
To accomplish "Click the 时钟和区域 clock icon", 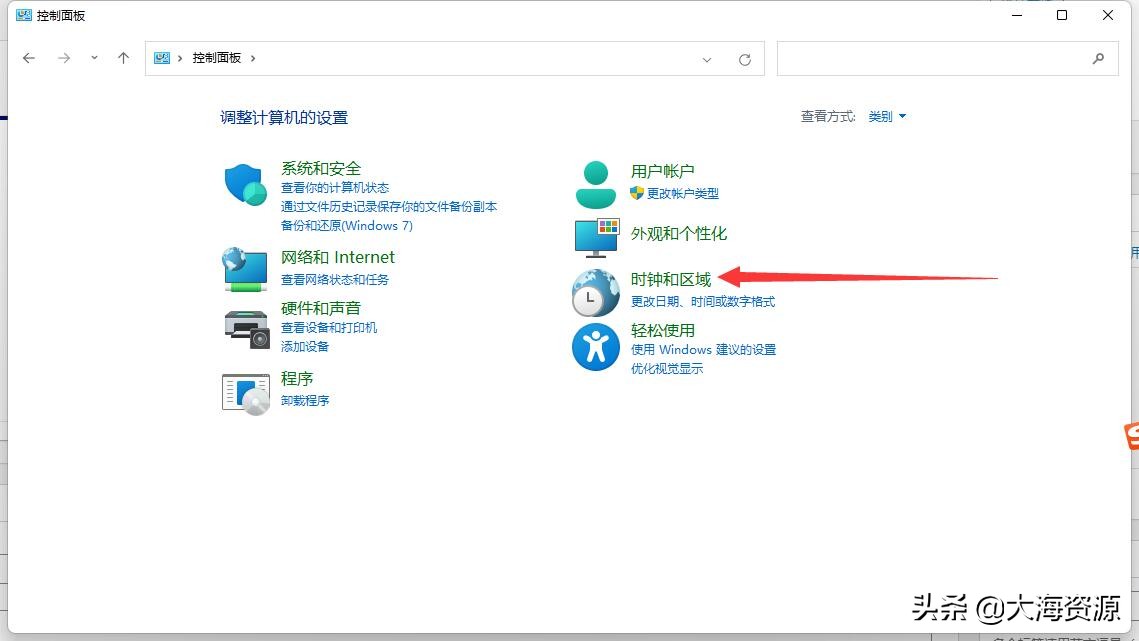I will (x=596, y=293).
